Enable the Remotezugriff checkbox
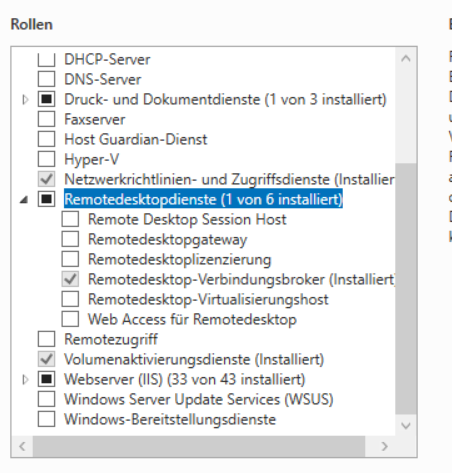Viewport: 452px width, 473px height. pos(46,339)
